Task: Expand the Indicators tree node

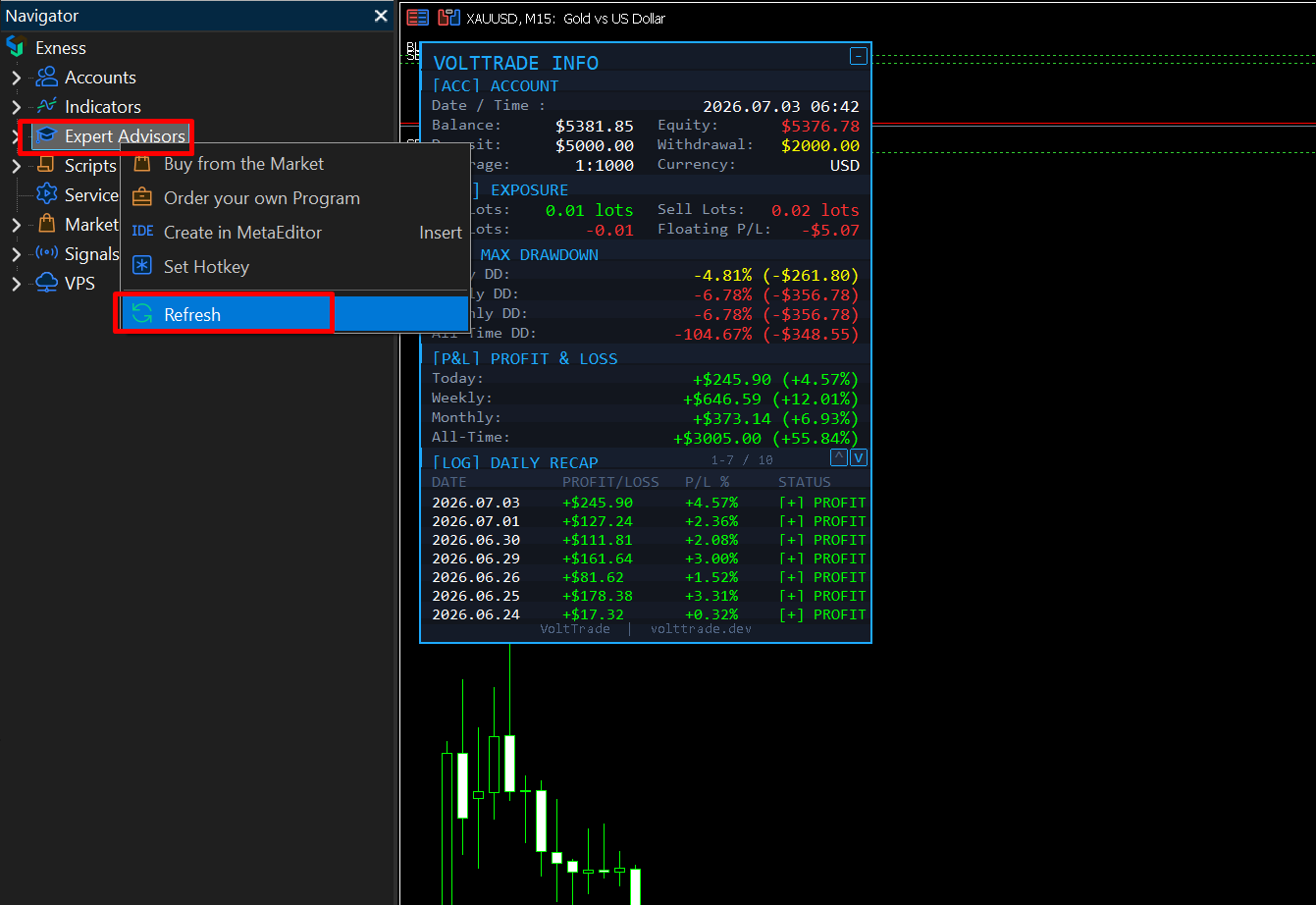Action: coord(16,107)
